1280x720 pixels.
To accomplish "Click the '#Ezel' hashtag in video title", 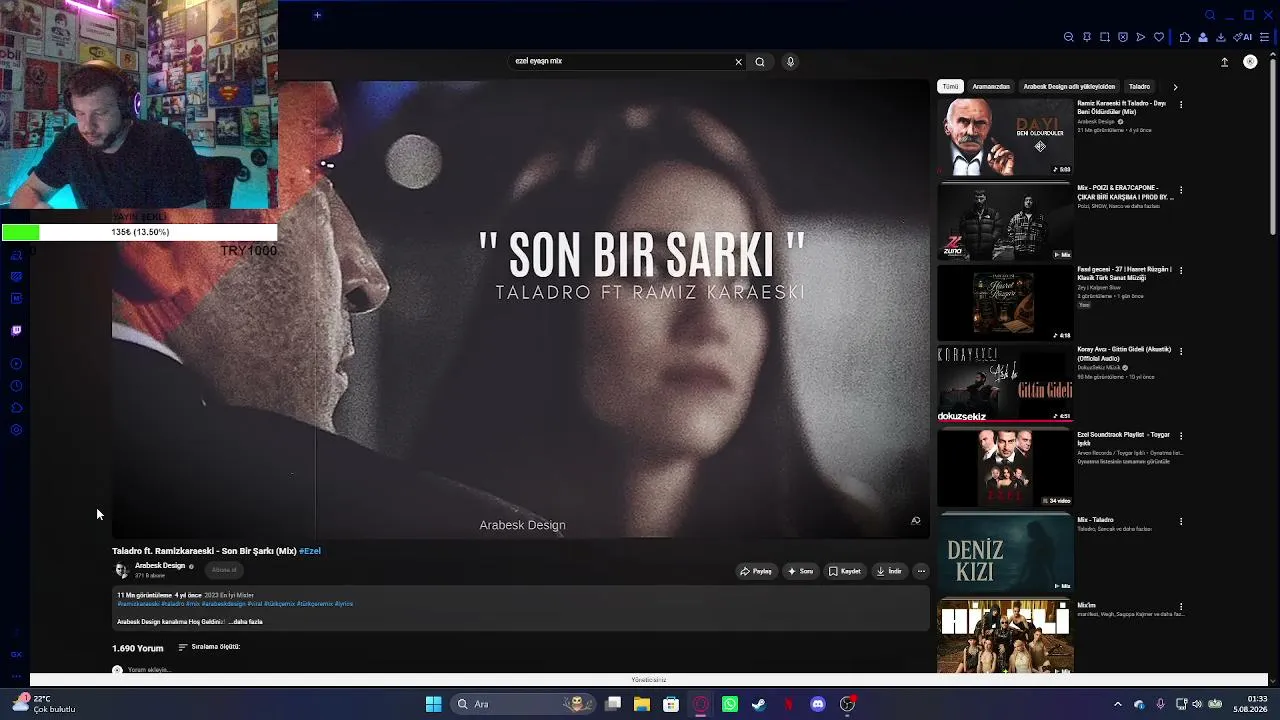I will [310, 551].
